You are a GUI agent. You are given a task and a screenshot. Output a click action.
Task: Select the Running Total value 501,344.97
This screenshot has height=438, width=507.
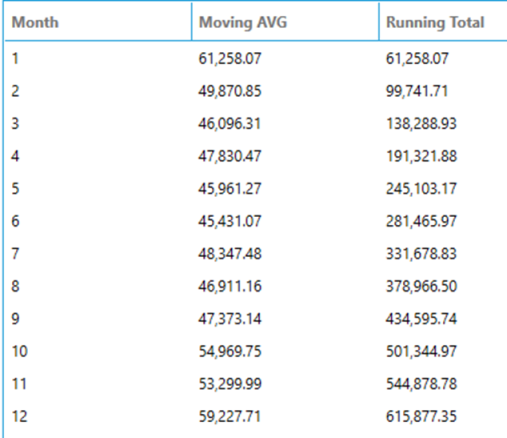tap(421, 351)
